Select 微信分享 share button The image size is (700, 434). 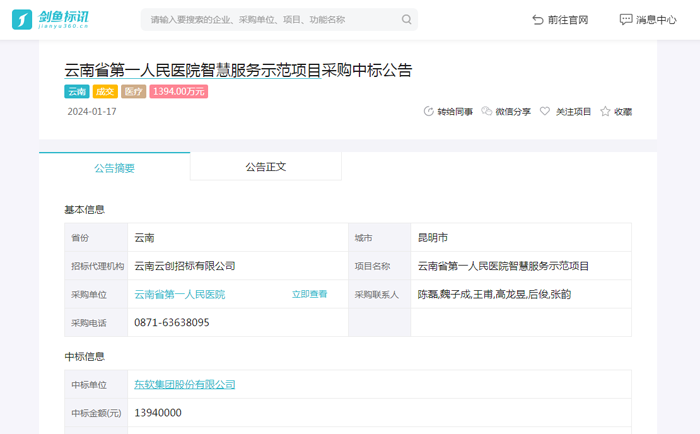pyautogui.click(x=513, y=112)
